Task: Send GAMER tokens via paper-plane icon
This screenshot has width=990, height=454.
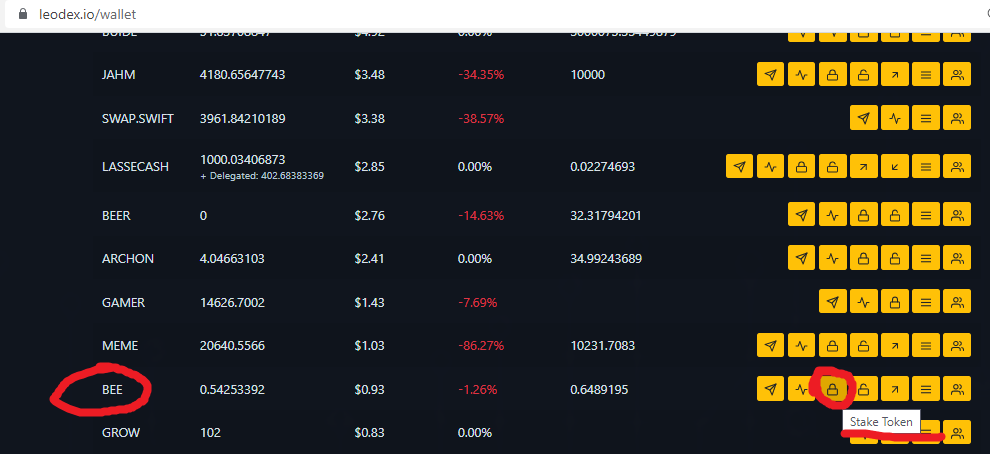Action: [x=832, y=302]
